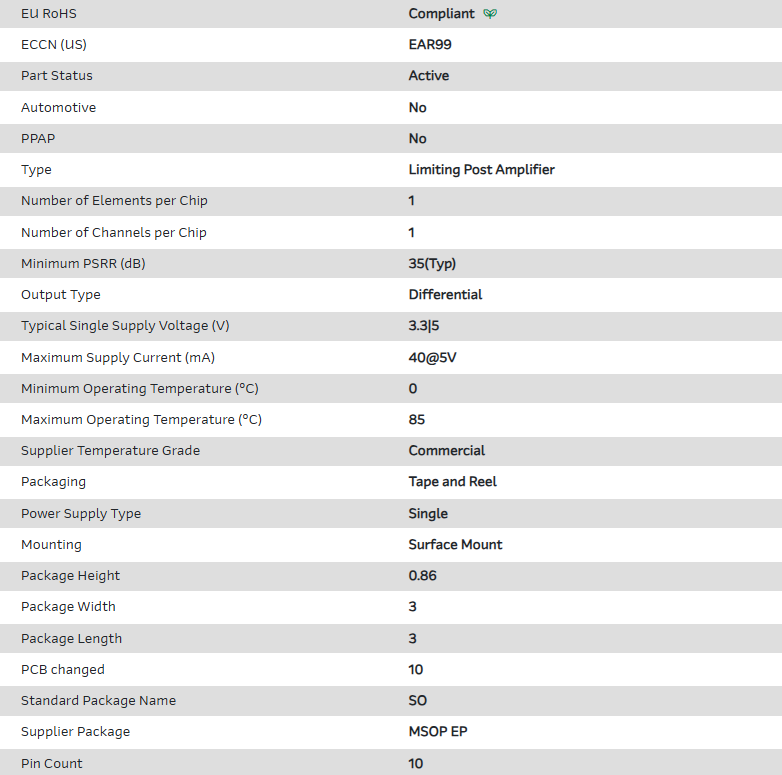Click the Commercial temperature grade value
This screenshot has width=782, height=775.
pos(447,451)
